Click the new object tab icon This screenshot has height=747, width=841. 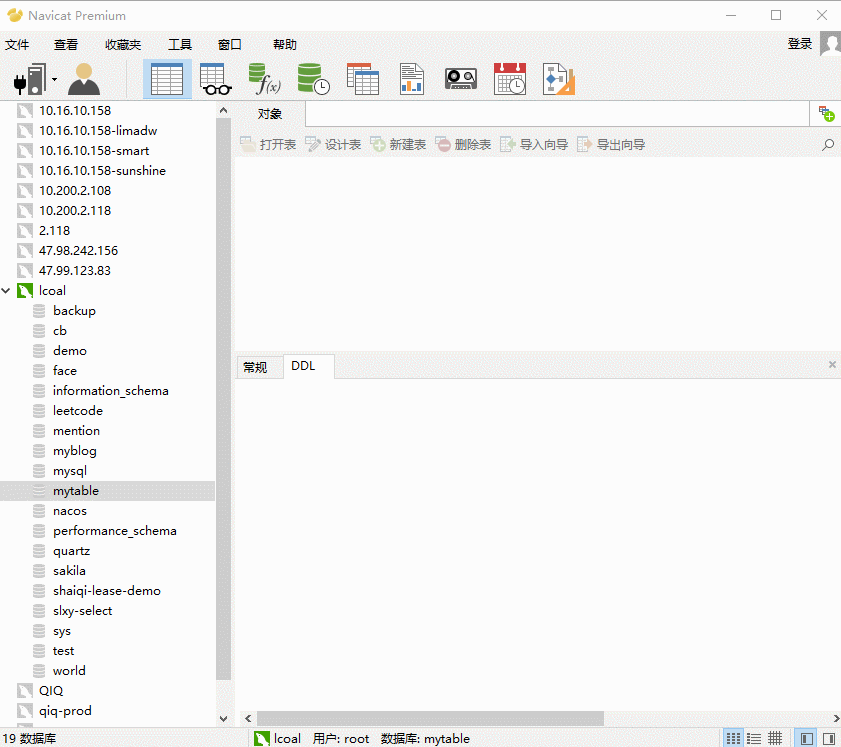coord(826,114)
